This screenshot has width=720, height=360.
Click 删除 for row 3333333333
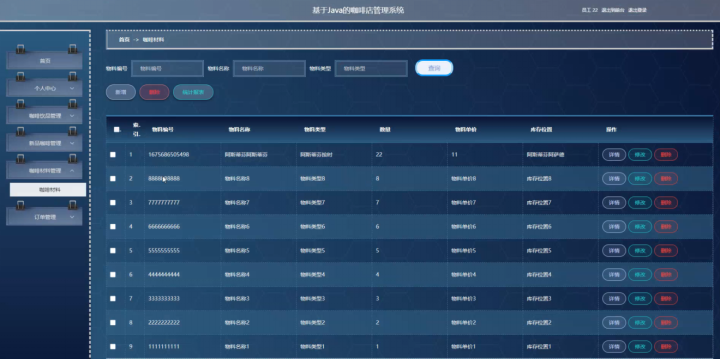666,298
